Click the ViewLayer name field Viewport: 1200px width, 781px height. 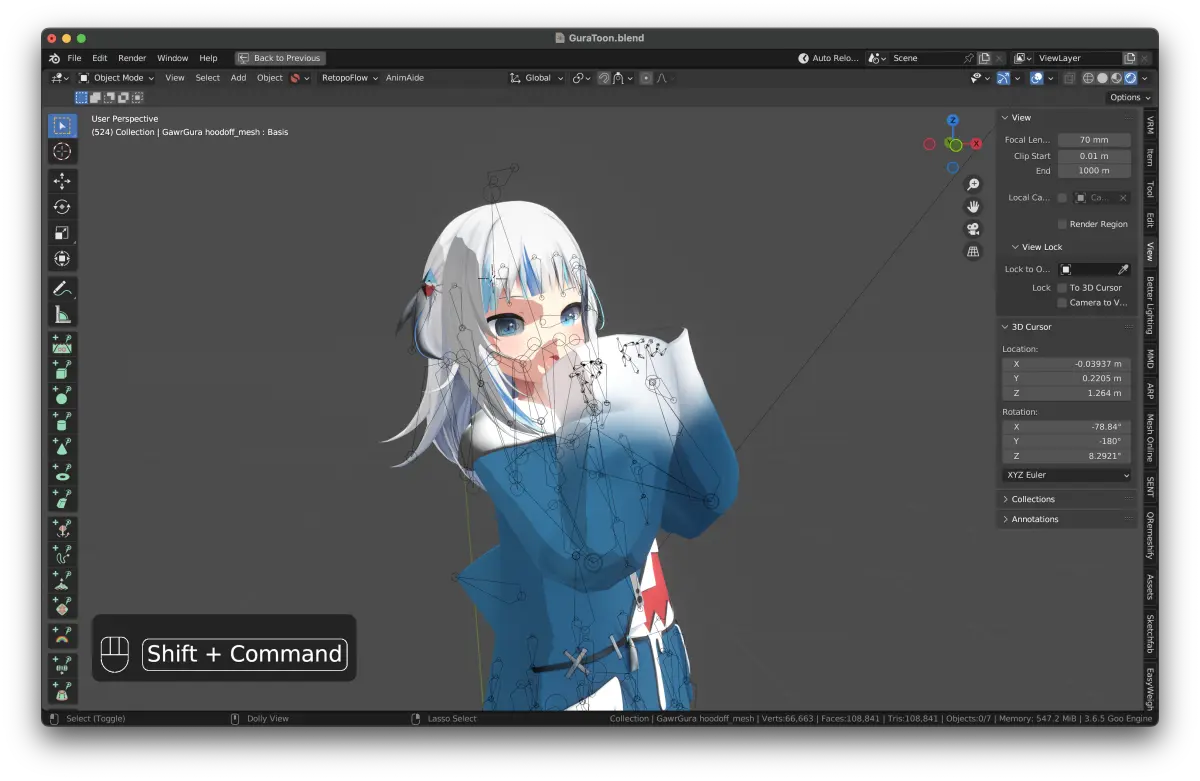pos(1078,58)
